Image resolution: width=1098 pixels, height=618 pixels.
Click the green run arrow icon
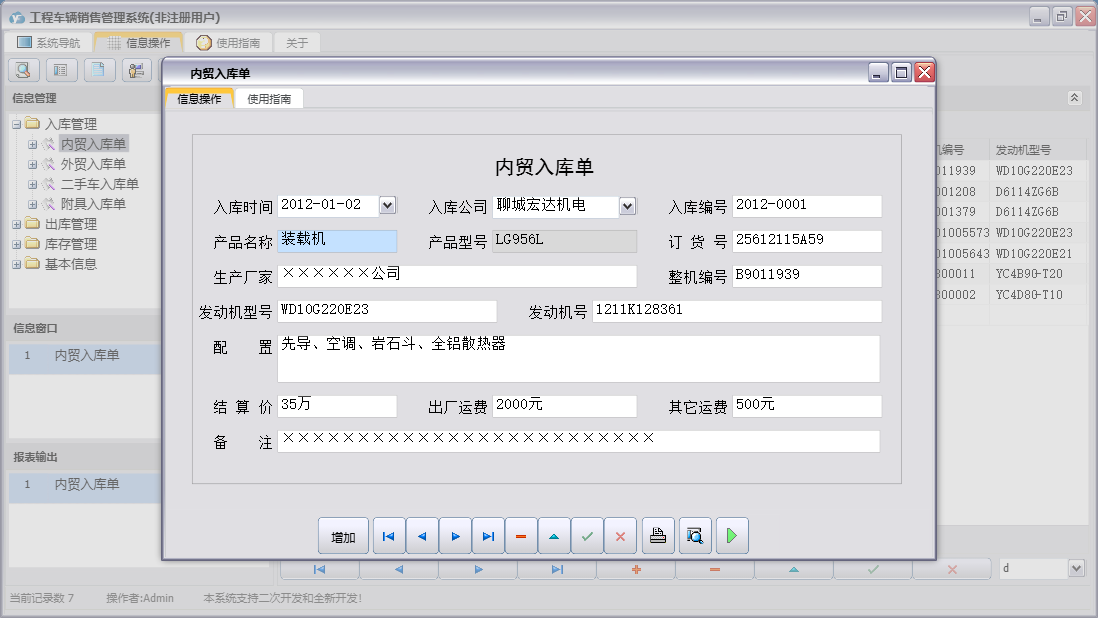731,535
